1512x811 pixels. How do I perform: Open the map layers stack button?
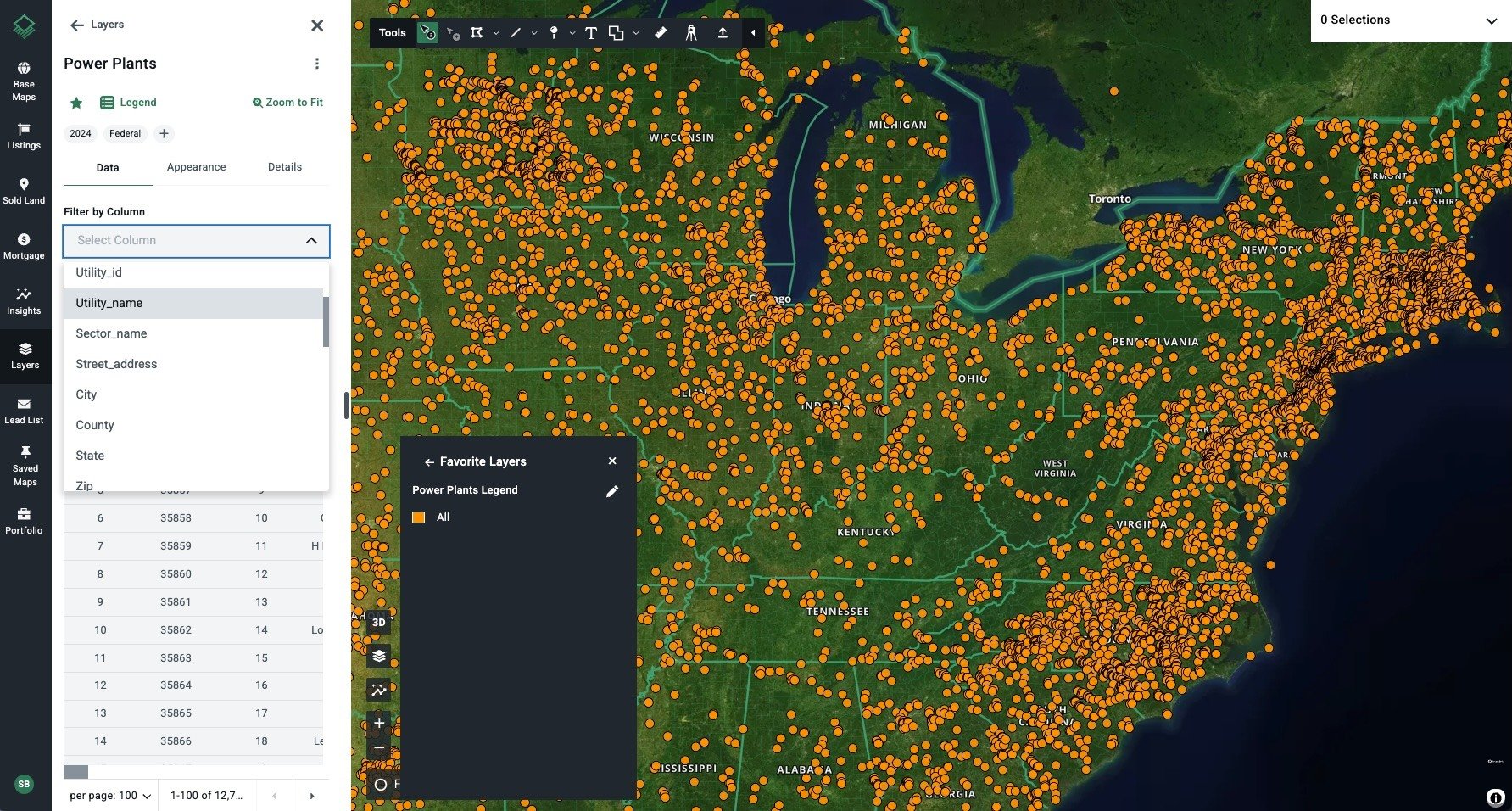pyautogui.click(x=379, y=656)
